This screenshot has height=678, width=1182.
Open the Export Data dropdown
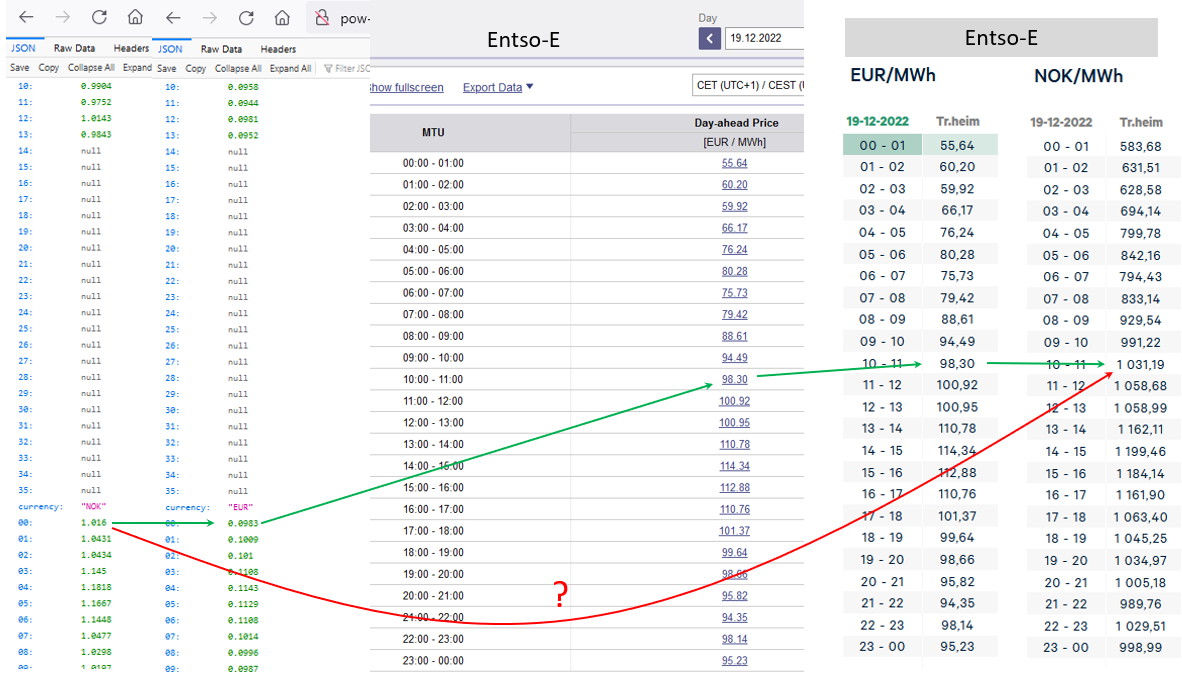(496, 87)
